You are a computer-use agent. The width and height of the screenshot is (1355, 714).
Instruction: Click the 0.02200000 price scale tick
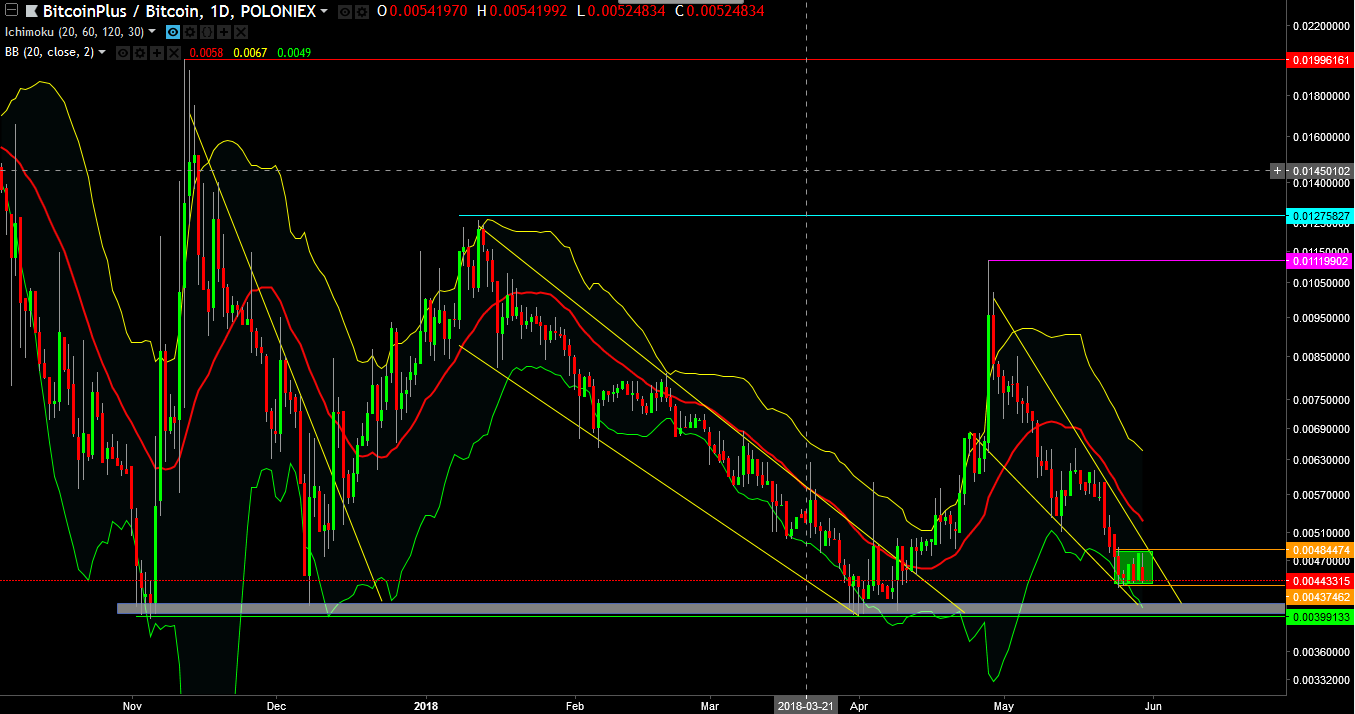(x=1321, y=25)
